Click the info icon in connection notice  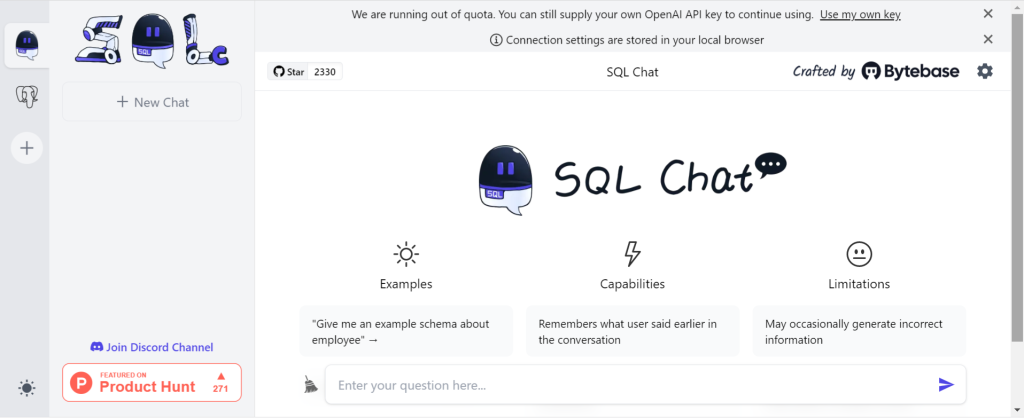[x=496, y=40]
